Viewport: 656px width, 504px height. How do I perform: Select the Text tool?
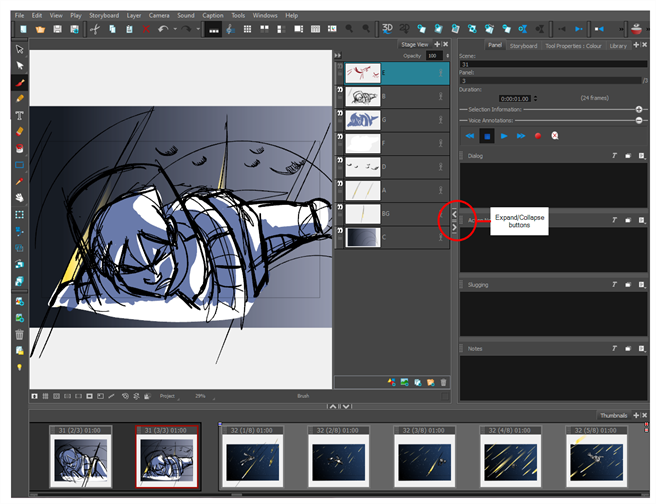20,115
